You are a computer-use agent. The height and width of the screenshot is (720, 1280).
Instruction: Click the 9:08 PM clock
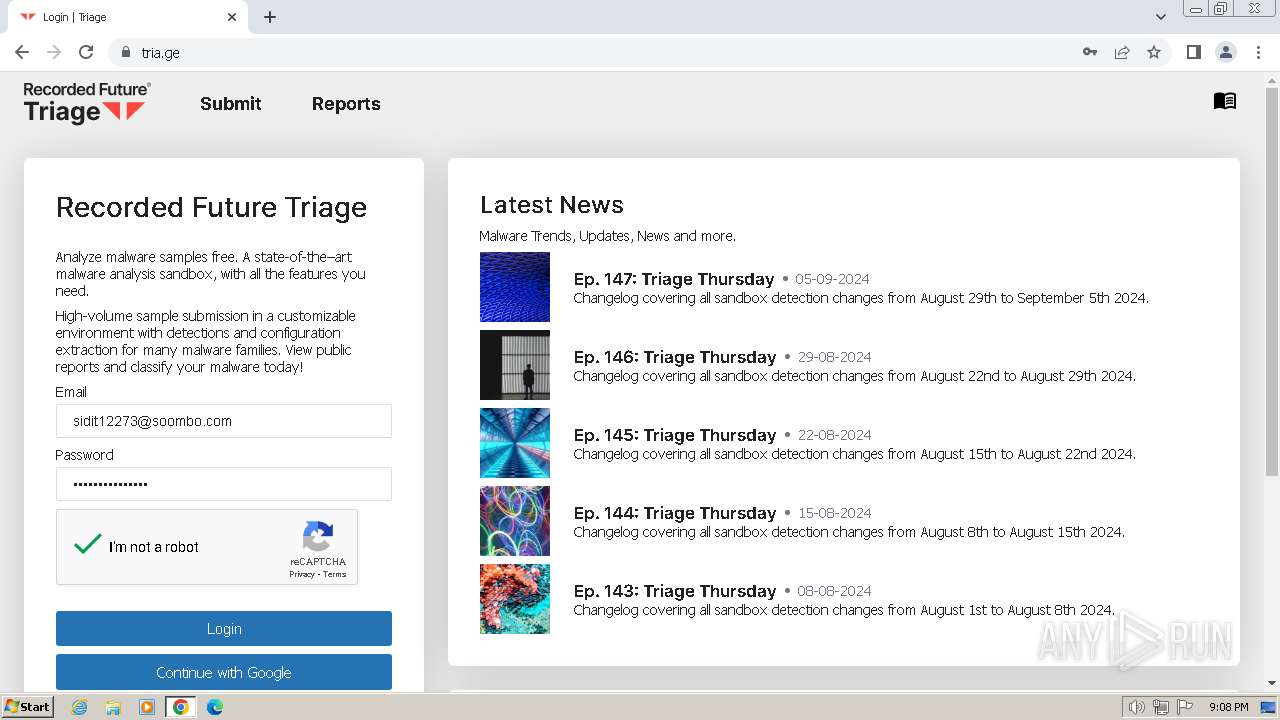click(1228, 707)
